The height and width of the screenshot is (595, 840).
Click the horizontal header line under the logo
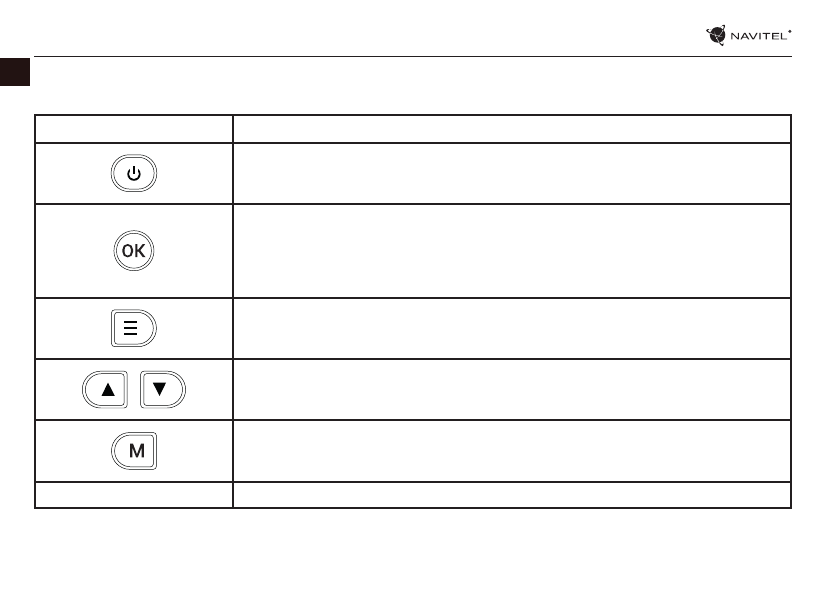pos(400,56)
